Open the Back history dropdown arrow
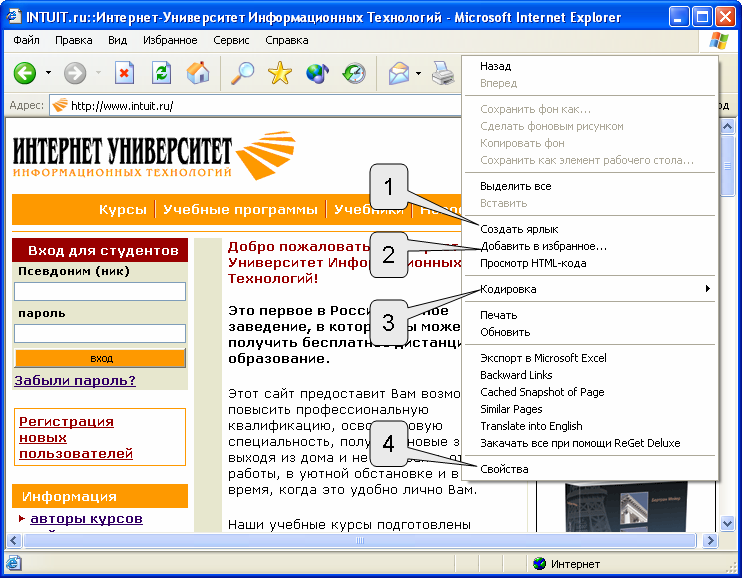Screen dimensions: 742x578 [48, 73]
